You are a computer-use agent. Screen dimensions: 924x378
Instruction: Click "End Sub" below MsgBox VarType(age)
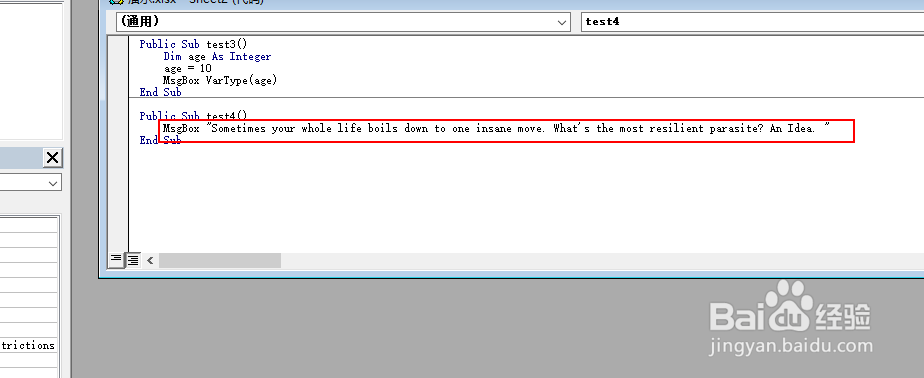click(160, 92)
